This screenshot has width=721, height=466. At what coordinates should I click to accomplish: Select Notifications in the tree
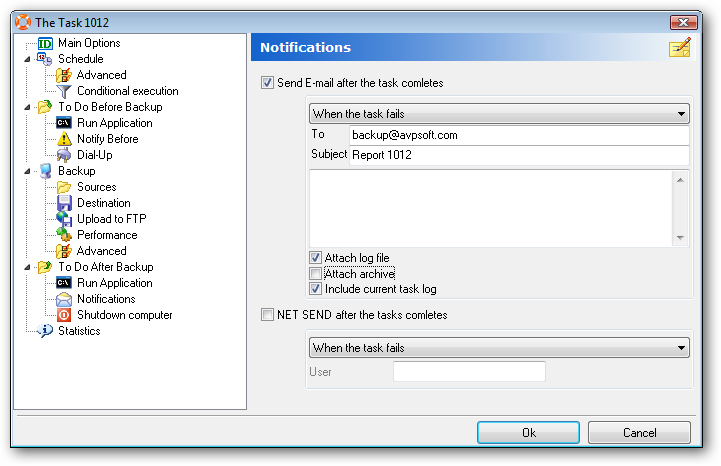(x=106, y=299)
